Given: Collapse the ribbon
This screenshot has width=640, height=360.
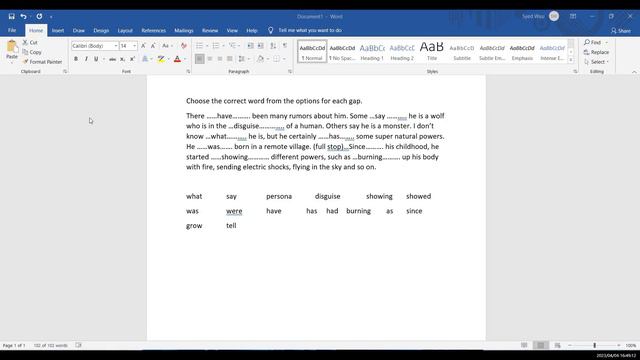Looking at the screenshot, I should click(634, 72).
